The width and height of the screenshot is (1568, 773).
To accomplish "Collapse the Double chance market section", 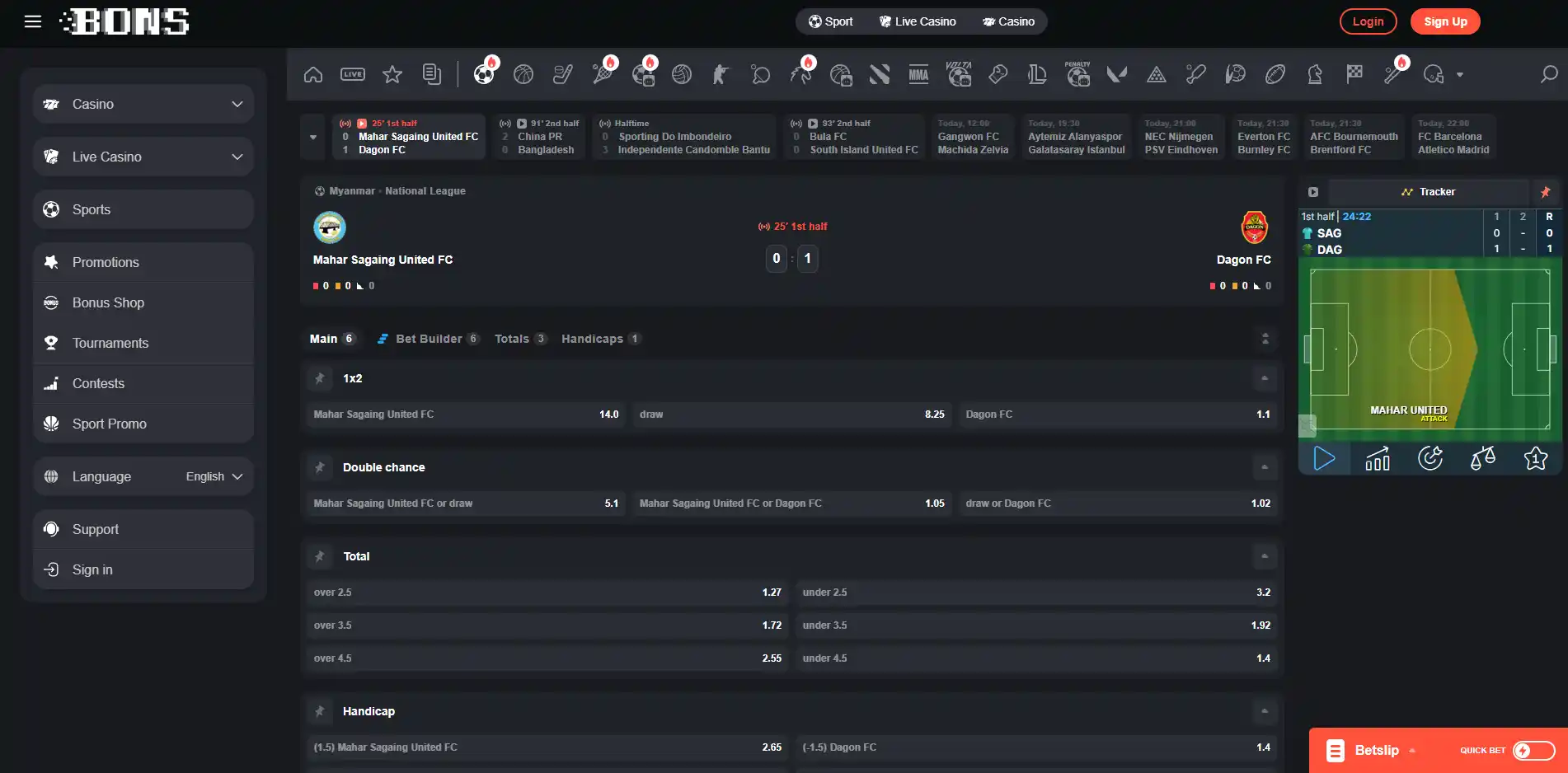I will pyautogui.click(x=1264, y=467).
